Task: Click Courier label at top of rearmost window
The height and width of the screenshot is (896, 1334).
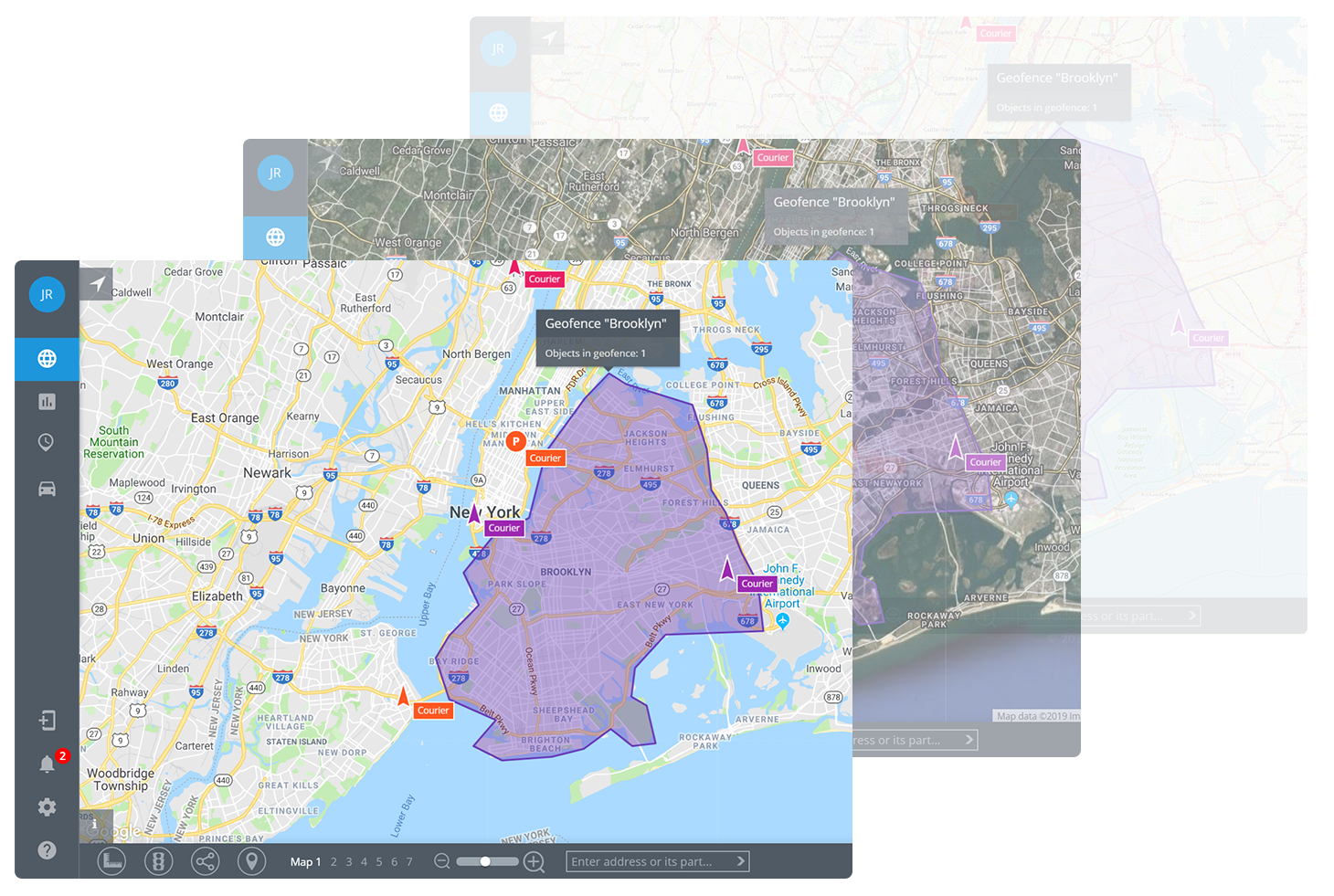Action: [995, 34]
